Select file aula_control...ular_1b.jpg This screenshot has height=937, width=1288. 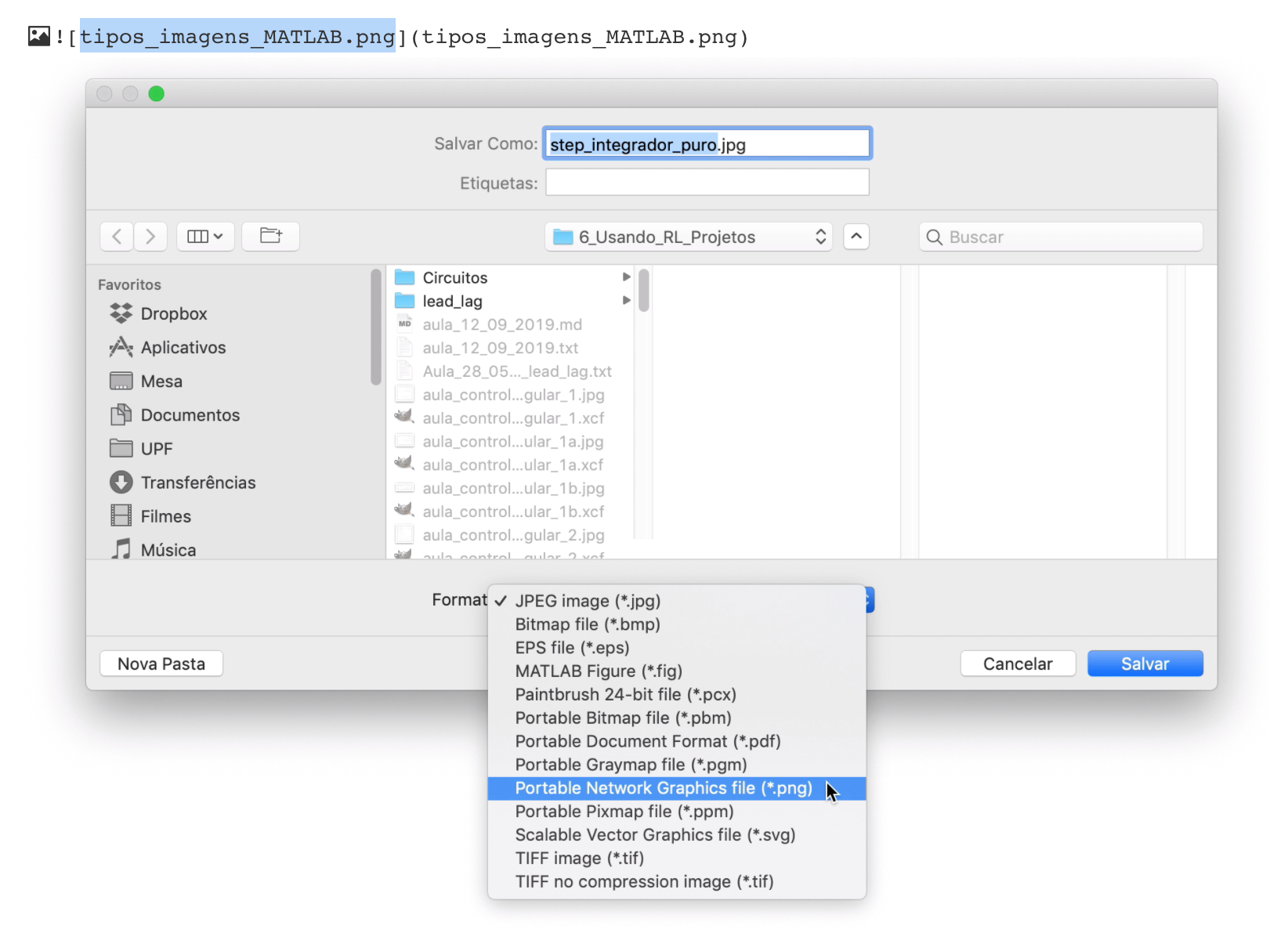(513, 488)
